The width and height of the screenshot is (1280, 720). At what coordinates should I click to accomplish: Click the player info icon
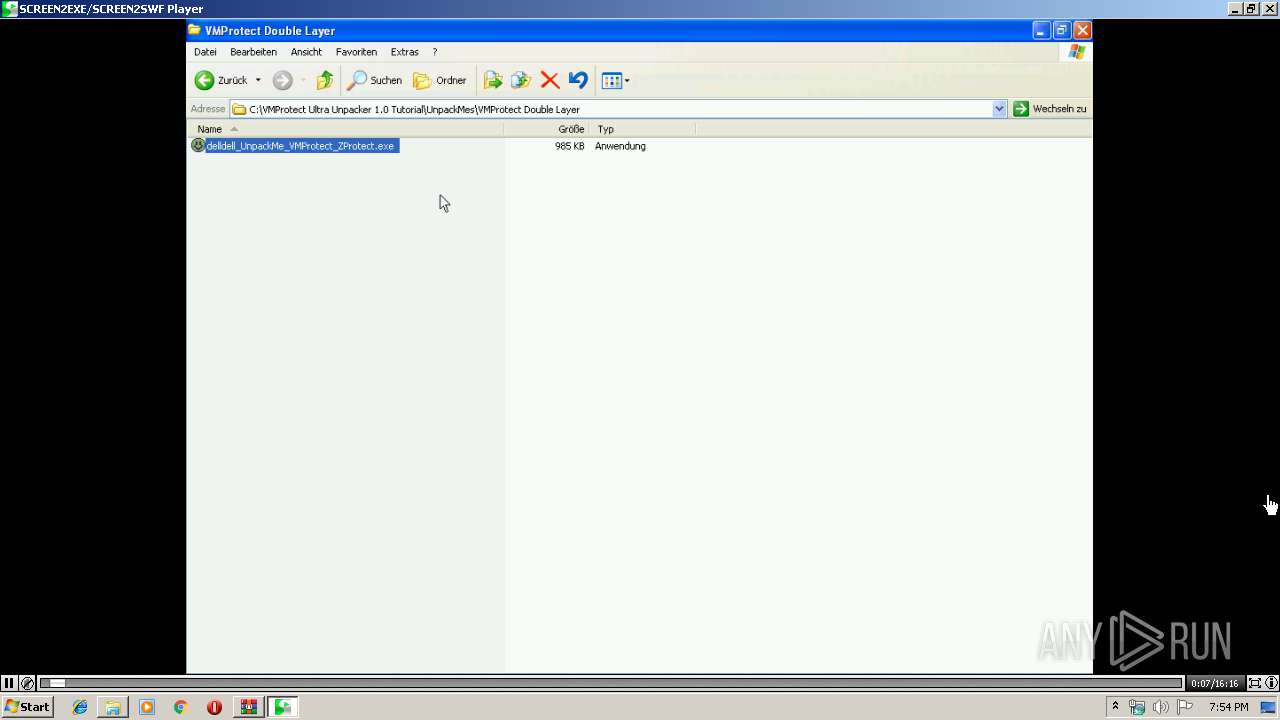pyautogui.click(x=1271, y=683)
